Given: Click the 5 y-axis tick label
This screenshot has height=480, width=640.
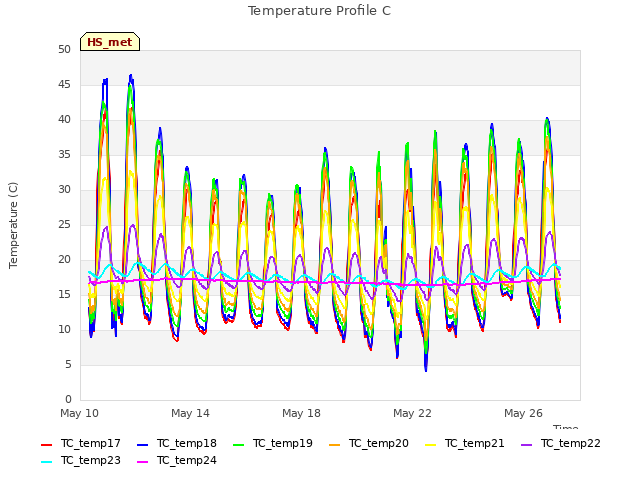Looking at the screenshot, I should [x=68, y=364].
